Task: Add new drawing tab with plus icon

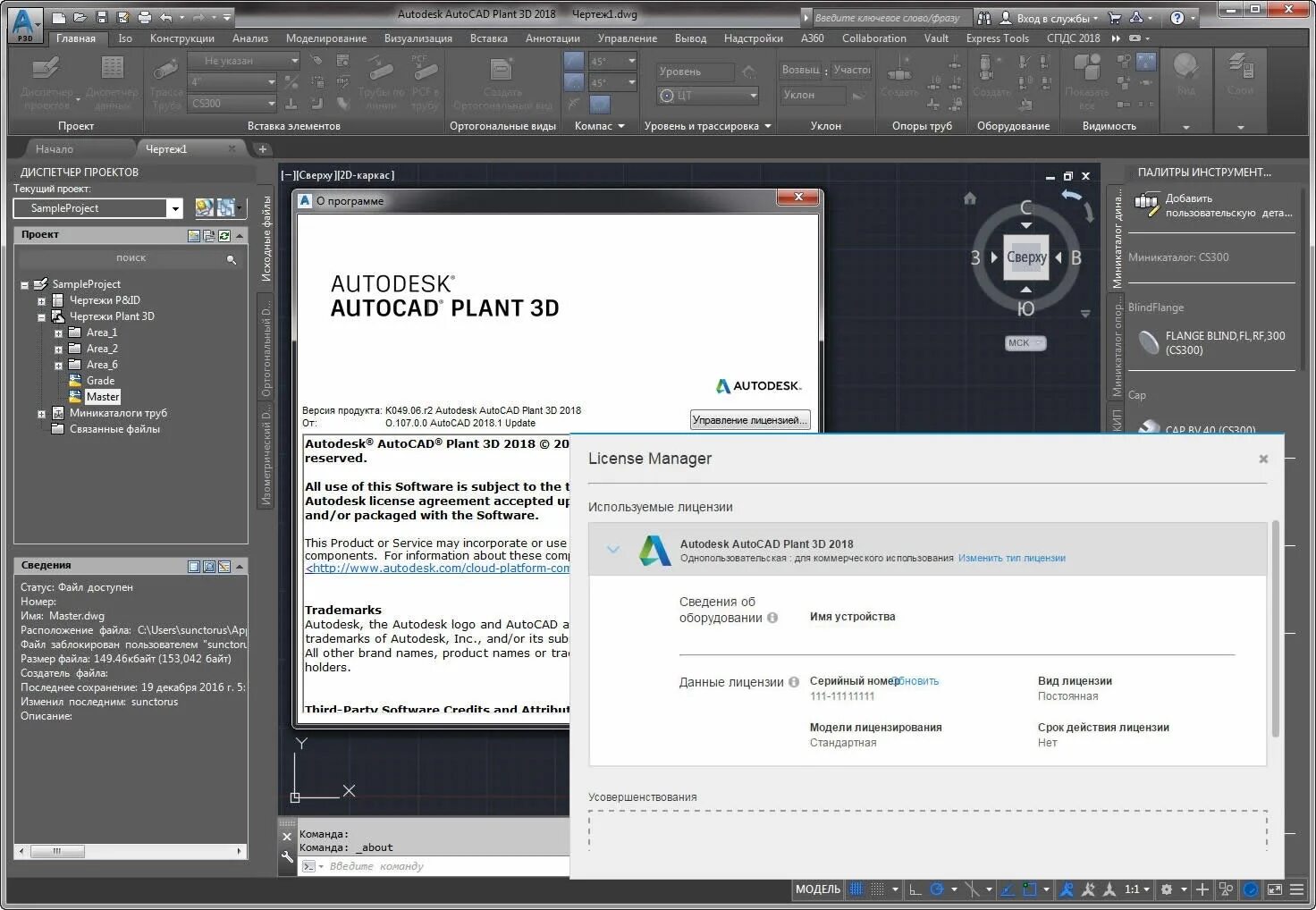Action: point(262,149)
